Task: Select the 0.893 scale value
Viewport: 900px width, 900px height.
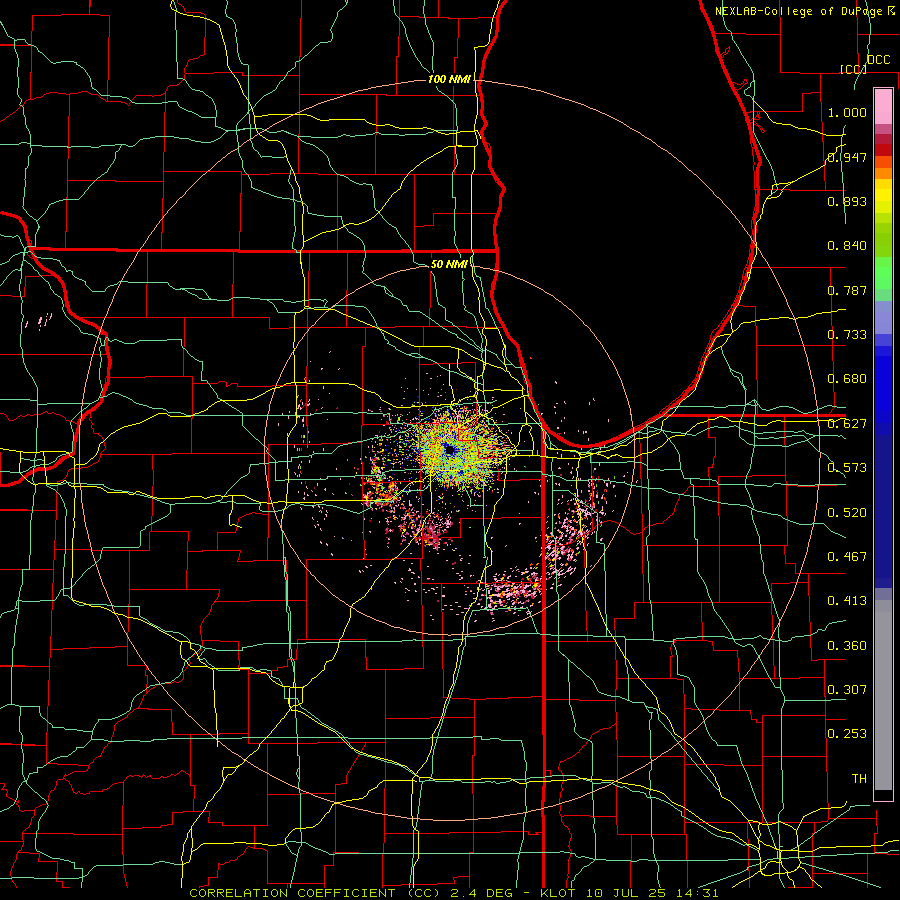Action: (x=847, y=201)
